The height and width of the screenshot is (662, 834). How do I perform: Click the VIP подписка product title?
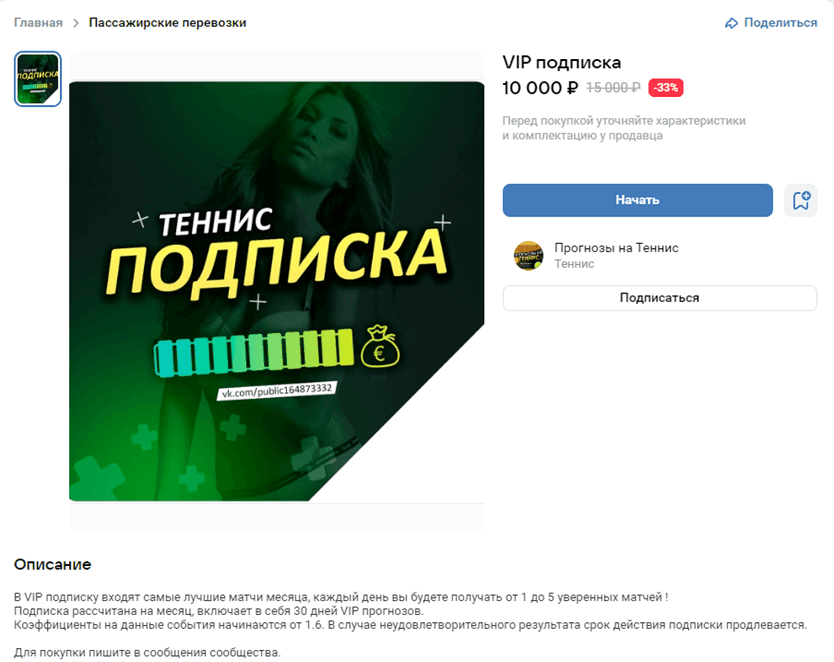point(562,62)
